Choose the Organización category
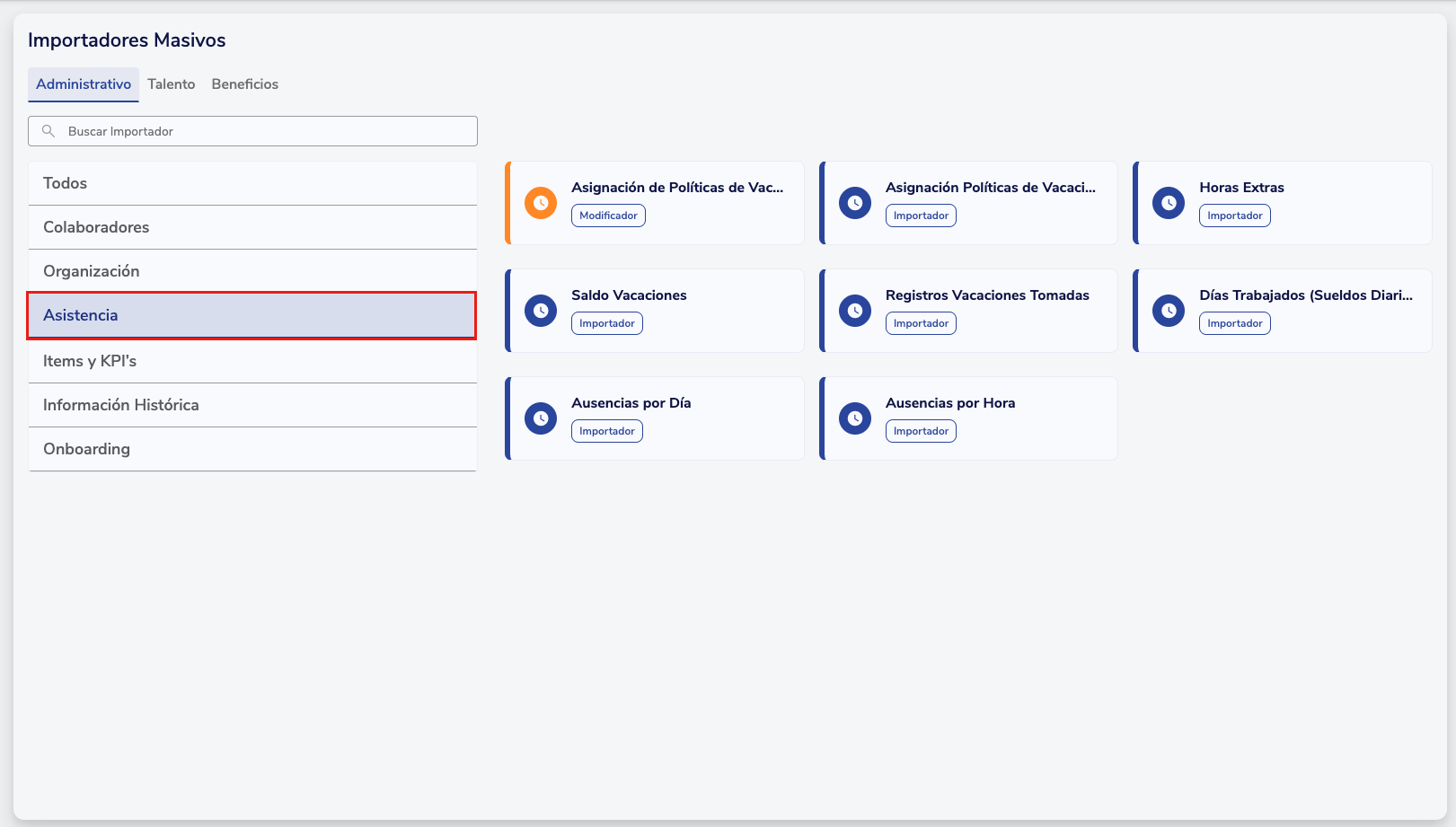Image resolution: width=1456 pixels, height=827 pixels. coord(251,271)
